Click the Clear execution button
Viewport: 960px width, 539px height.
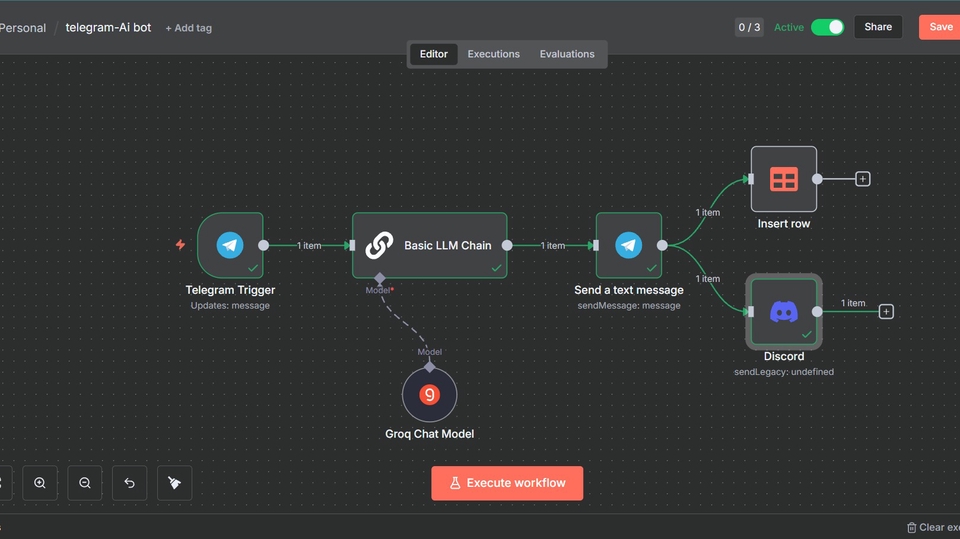click(x=933, y=527)
